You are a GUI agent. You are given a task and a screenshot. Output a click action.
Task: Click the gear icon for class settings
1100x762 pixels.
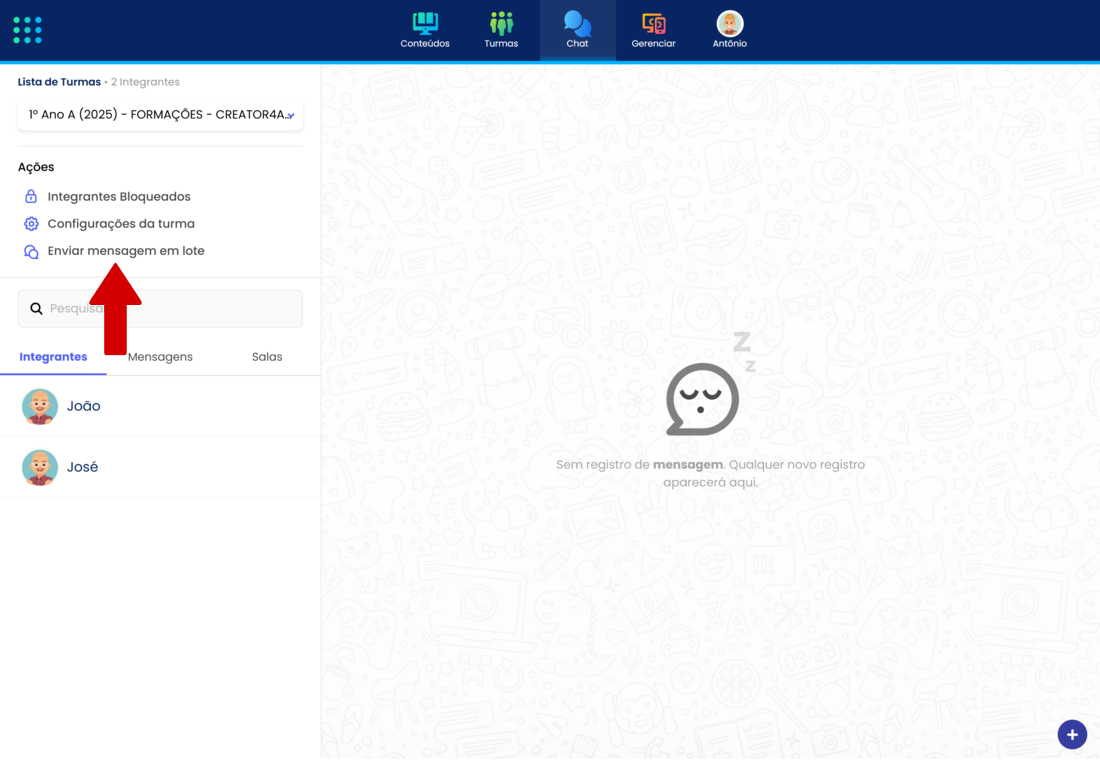31,224
